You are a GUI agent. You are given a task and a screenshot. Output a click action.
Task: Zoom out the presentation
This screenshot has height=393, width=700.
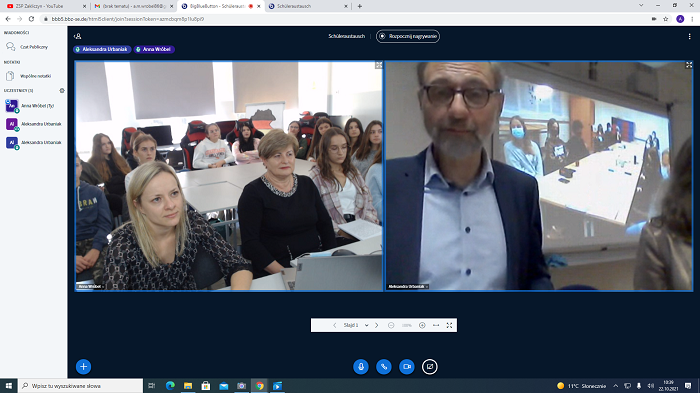(391, 325)
